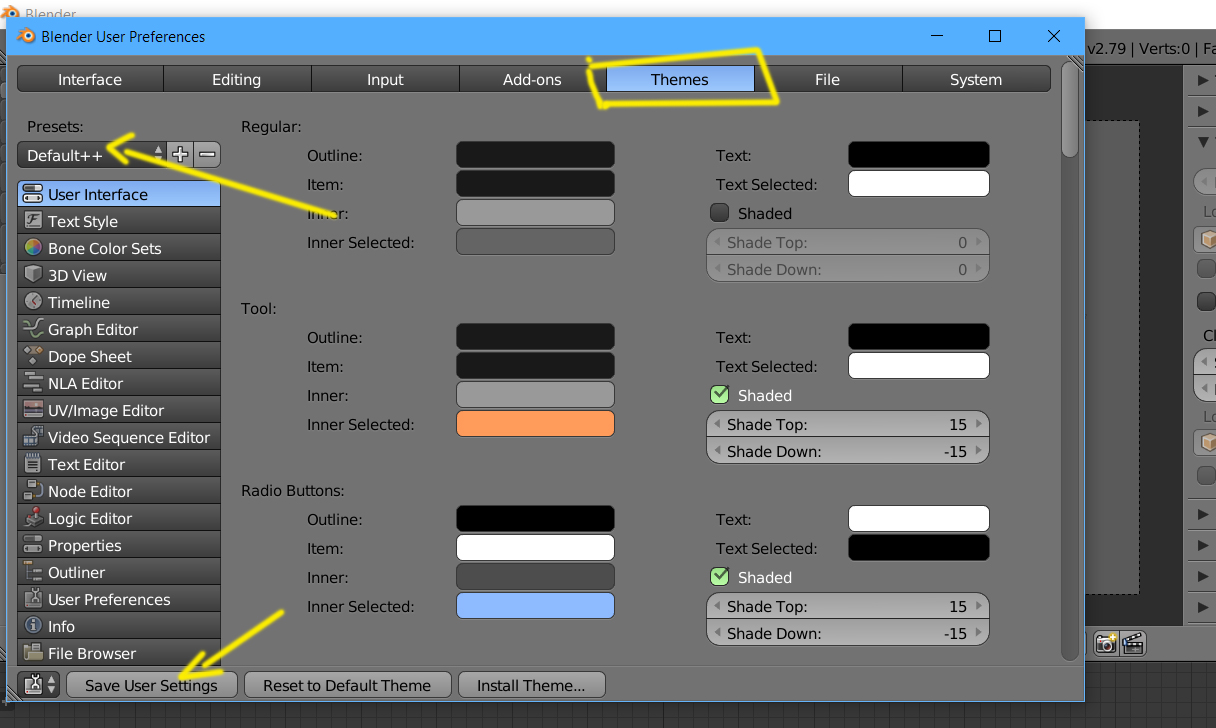The image size is (1216, 728).
Task: Open Video Sequence Editor theme section
Action: point(119,437)
